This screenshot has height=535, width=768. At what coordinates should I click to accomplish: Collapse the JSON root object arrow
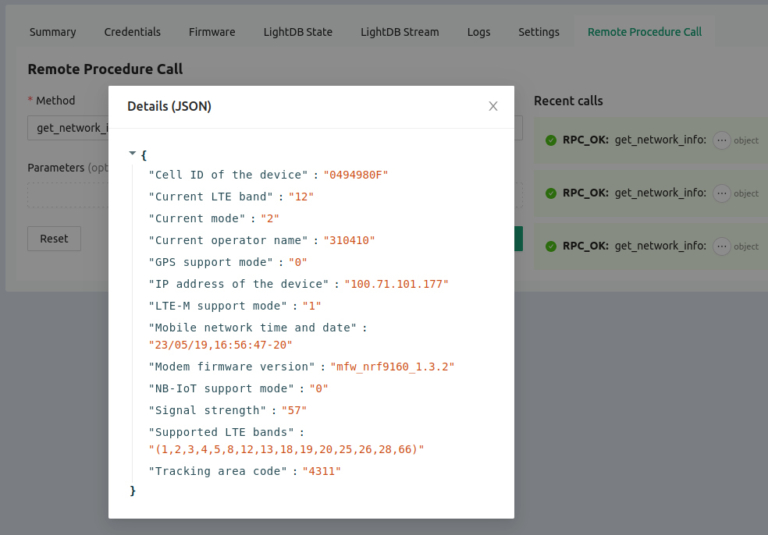click(x=132, y=154)
